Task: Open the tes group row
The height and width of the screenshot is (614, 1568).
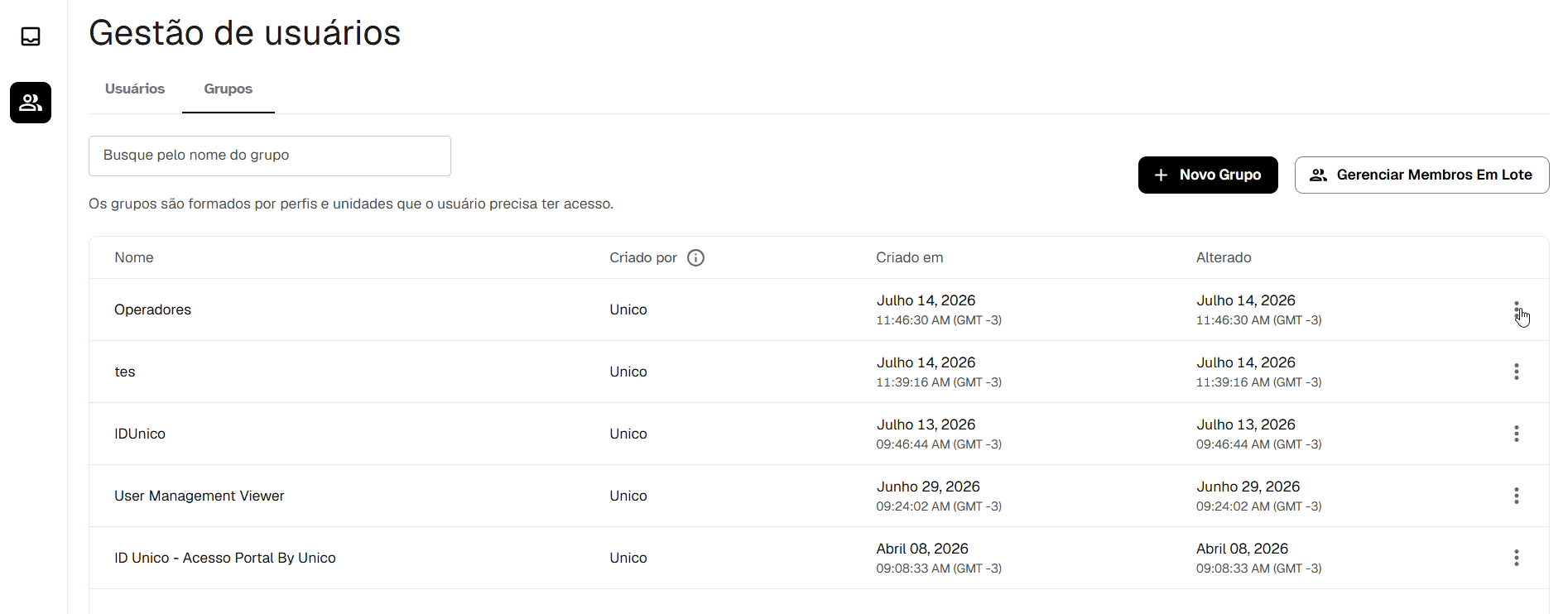Action: pyautogui.click(x=819, y=372)
